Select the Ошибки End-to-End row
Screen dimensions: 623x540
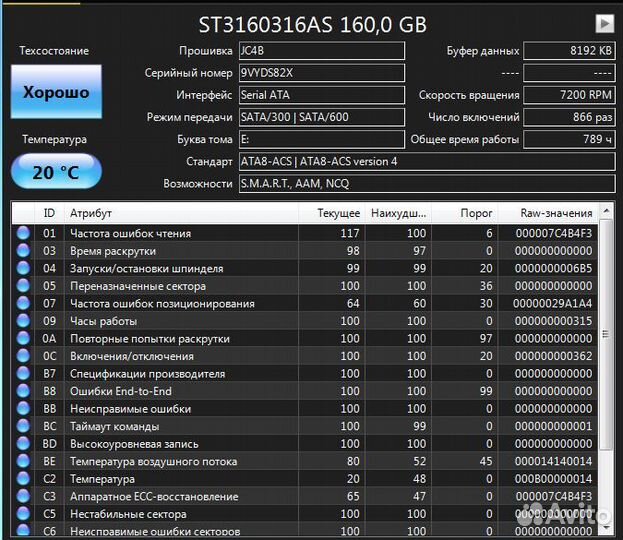coord(305,391)
